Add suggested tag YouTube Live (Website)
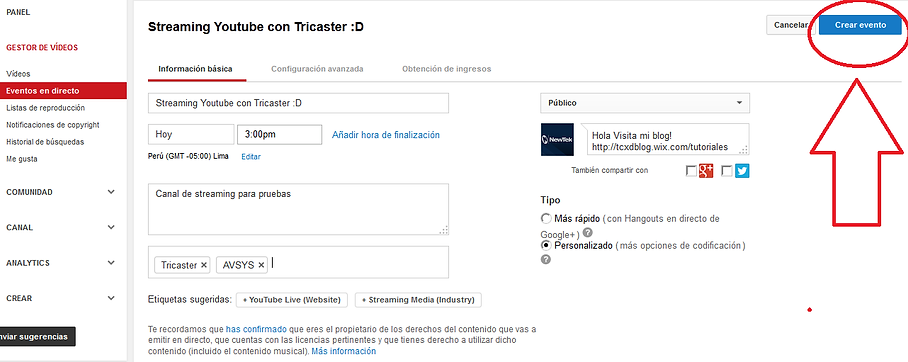 coord(292,300)
